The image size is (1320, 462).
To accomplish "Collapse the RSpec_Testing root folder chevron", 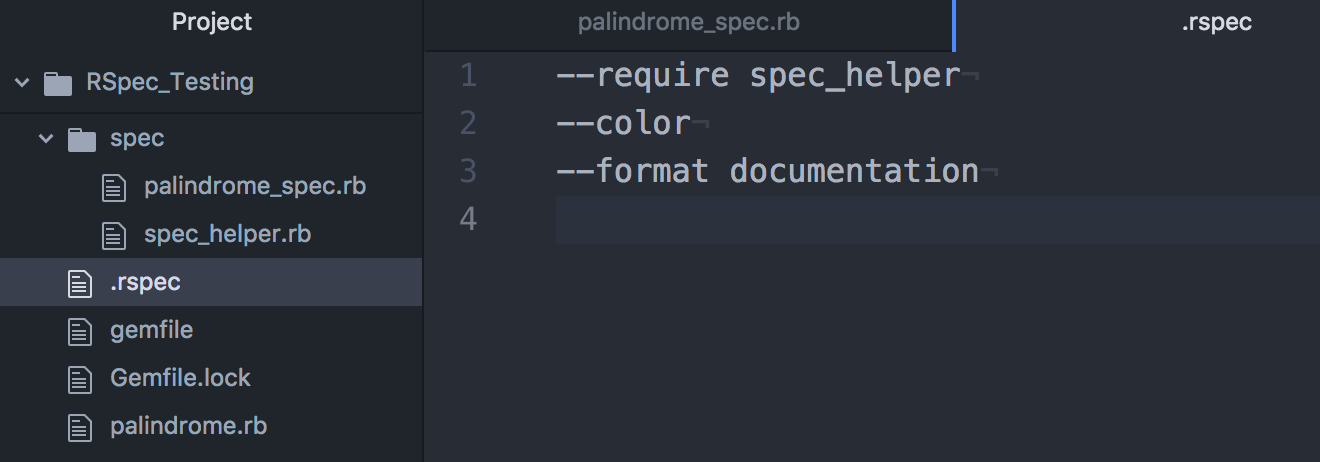I will [x=22, y=82].
